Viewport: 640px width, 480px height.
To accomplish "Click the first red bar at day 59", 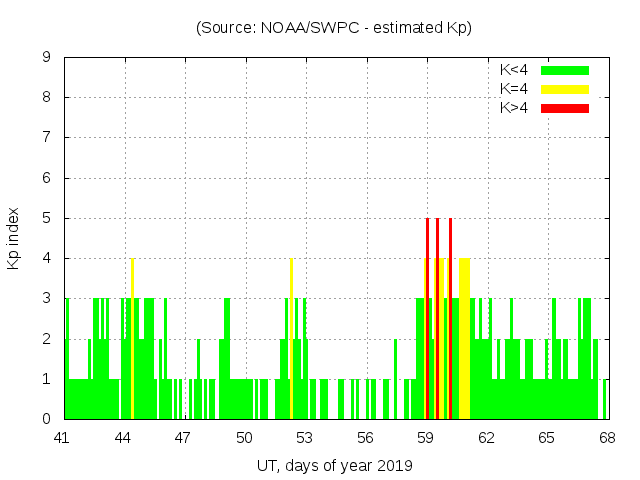I will [427, 320].
